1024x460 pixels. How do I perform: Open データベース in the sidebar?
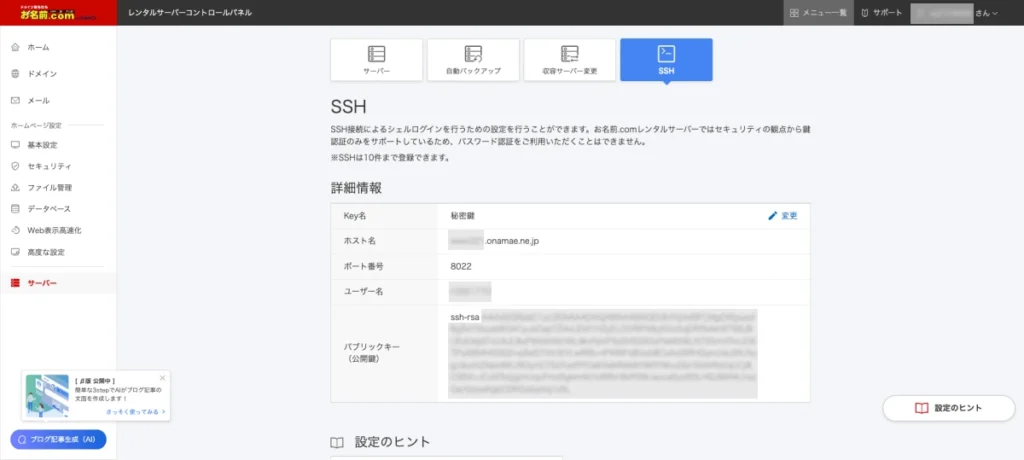pos(48,209)
